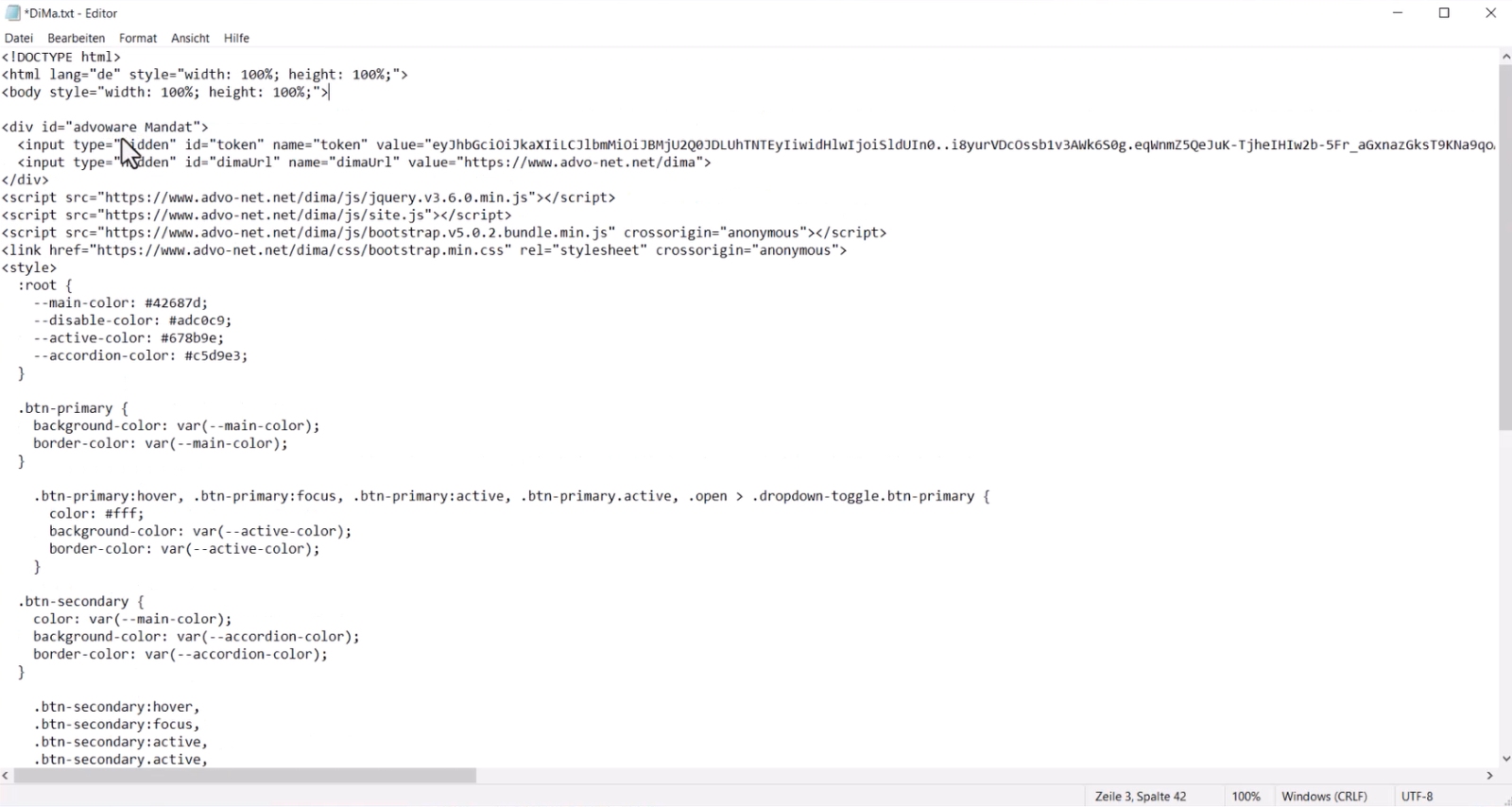1512x807 pixels.
Task: Click the vertical scrollbar up arrow
Action: pos(1504,57)
